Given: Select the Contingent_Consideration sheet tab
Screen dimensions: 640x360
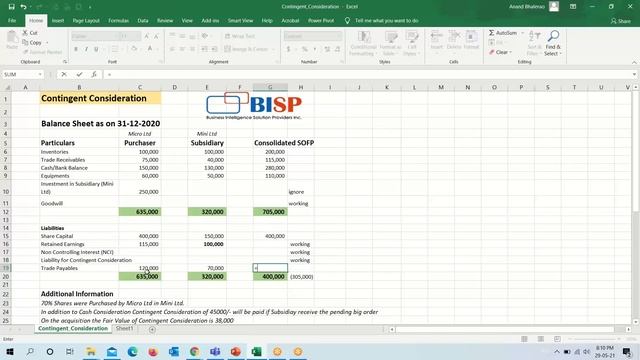Looking at the screenshot, I should point(73,329).
